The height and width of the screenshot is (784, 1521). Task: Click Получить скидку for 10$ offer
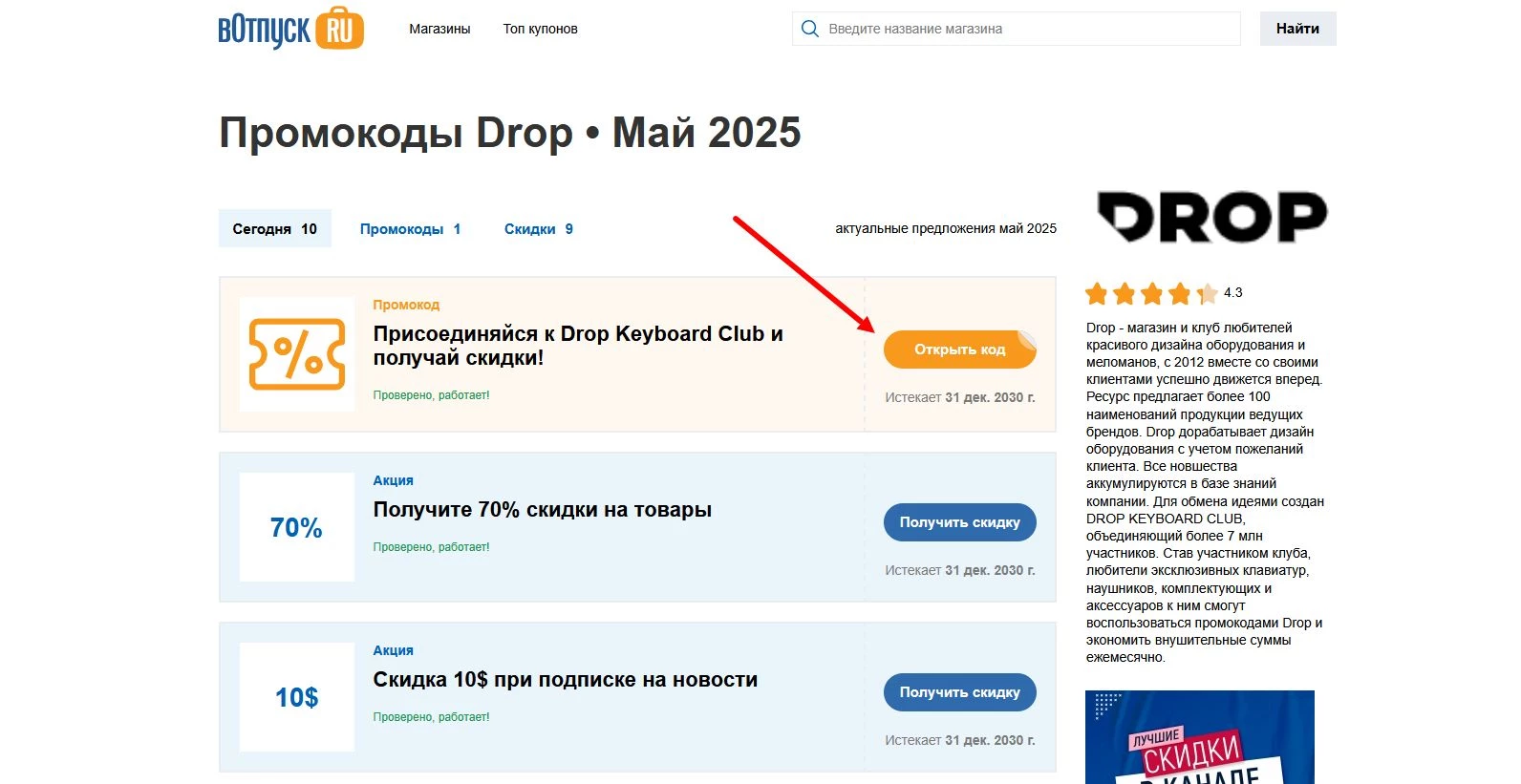click(x=960, y=692)
